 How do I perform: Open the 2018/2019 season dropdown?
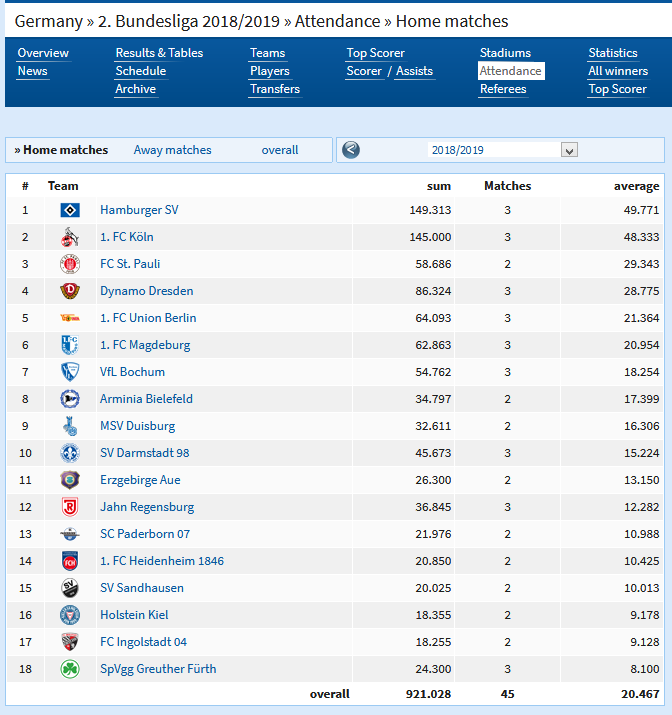click(502, 150)
